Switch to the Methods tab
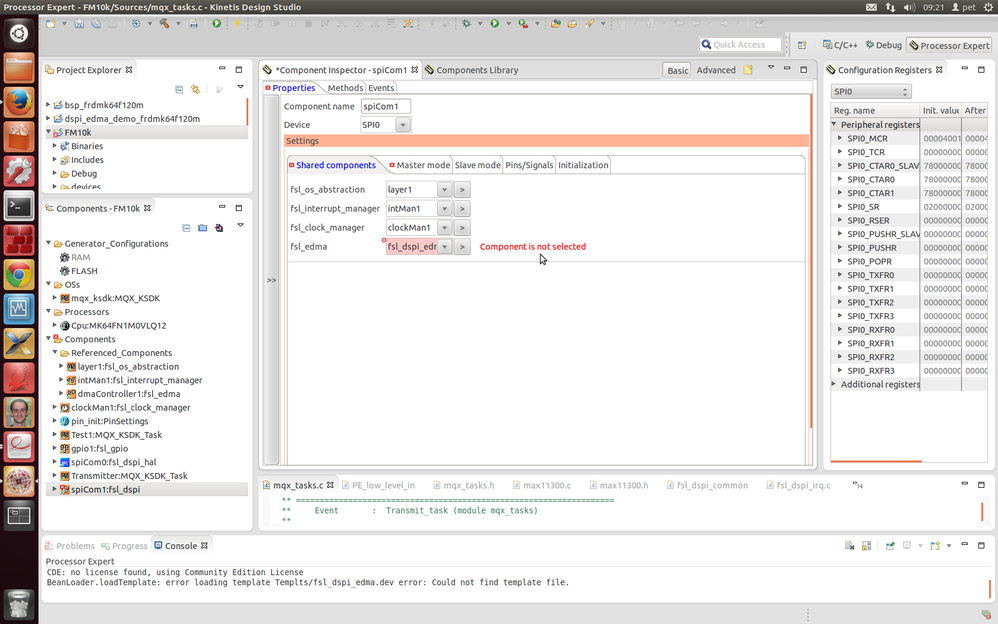Viewport: 998px width, 624px height. (x=345, y=88)
